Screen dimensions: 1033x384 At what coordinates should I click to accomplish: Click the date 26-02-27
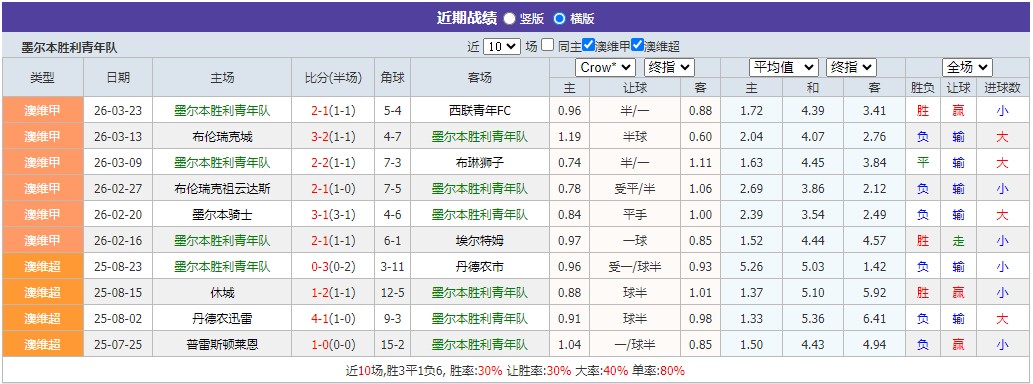pos(118,189)
